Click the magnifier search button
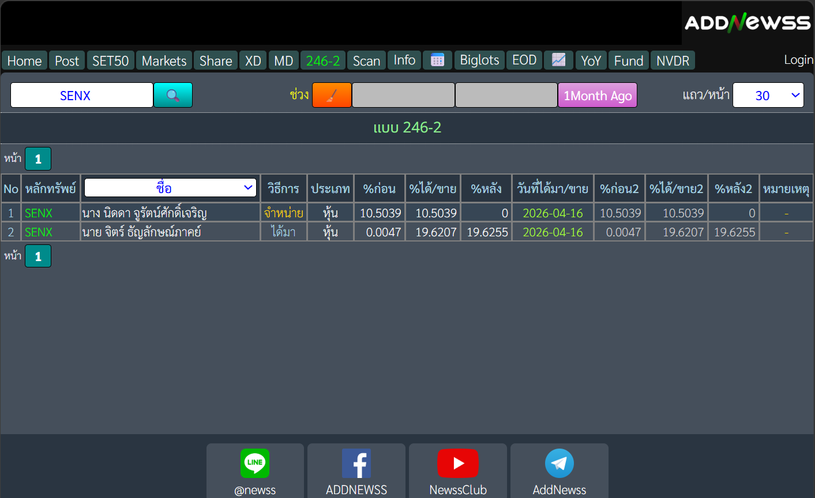 (173, 95)
